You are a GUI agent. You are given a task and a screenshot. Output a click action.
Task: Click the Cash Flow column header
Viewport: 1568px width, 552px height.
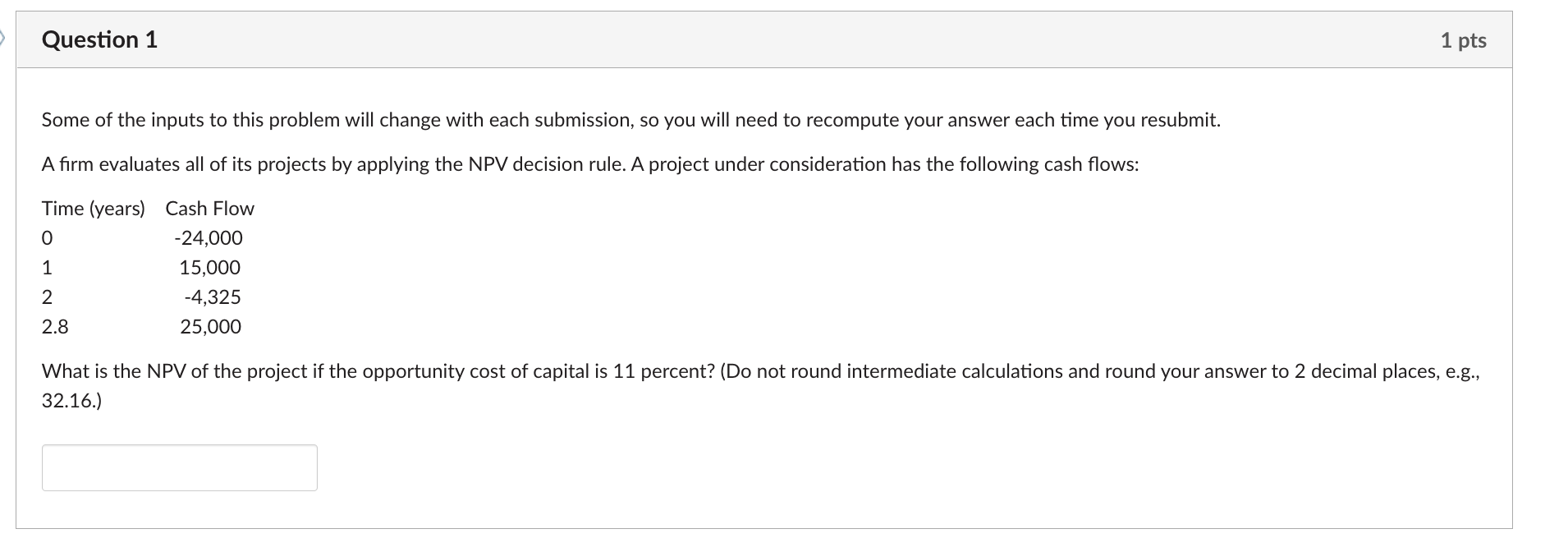pyautogui.click(x=209, y=208)
